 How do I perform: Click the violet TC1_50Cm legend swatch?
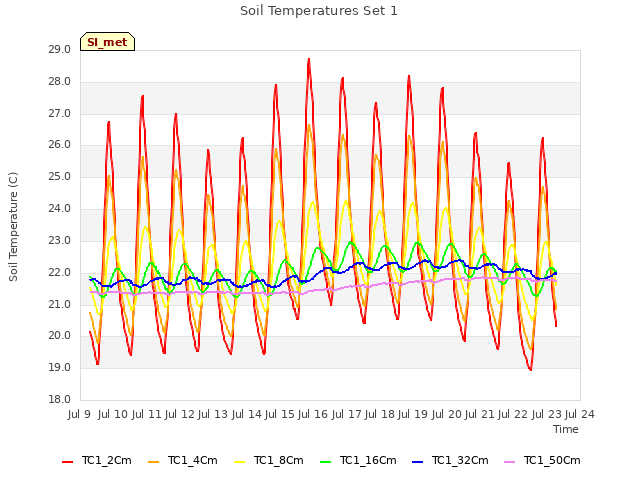(509, 462)
